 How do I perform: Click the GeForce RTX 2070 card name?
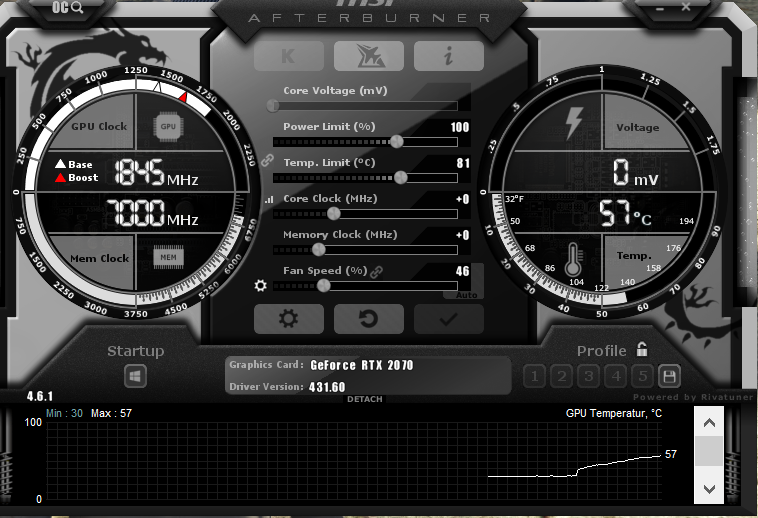point(362,365)
